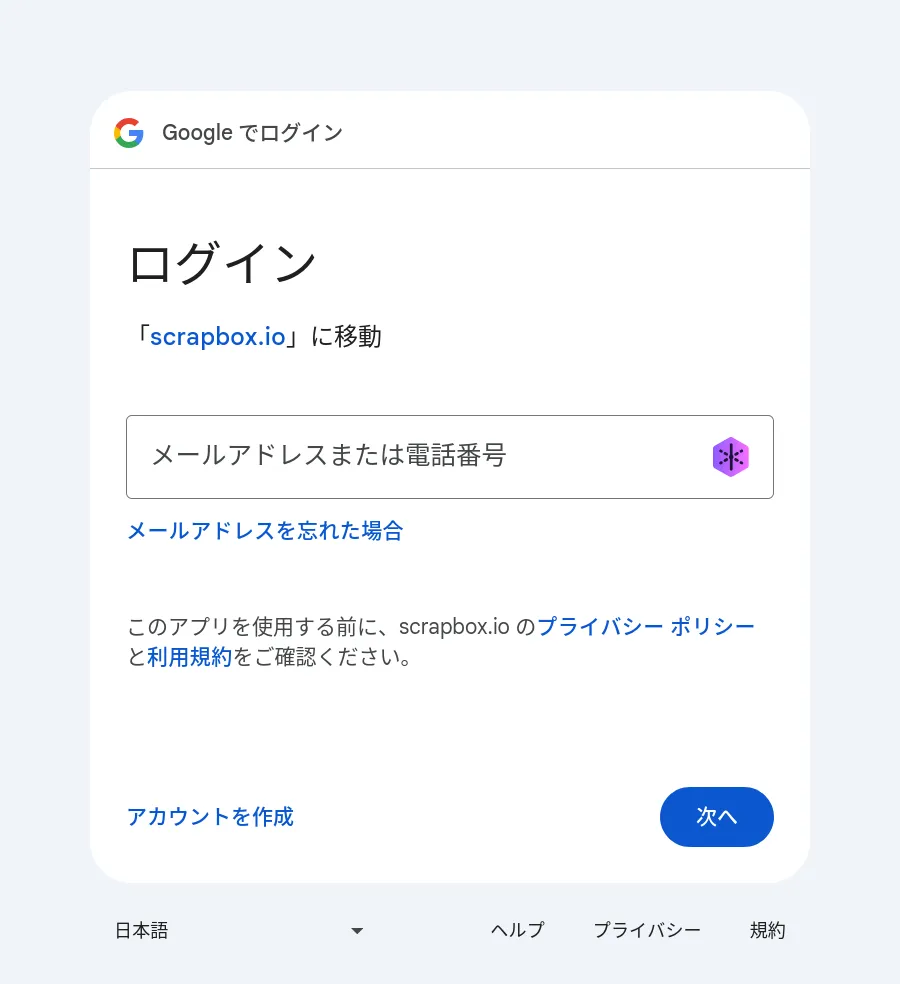Viewport: 900px width, 984px height.
Task: Click the Google でログイン header text
Action: 252,133
